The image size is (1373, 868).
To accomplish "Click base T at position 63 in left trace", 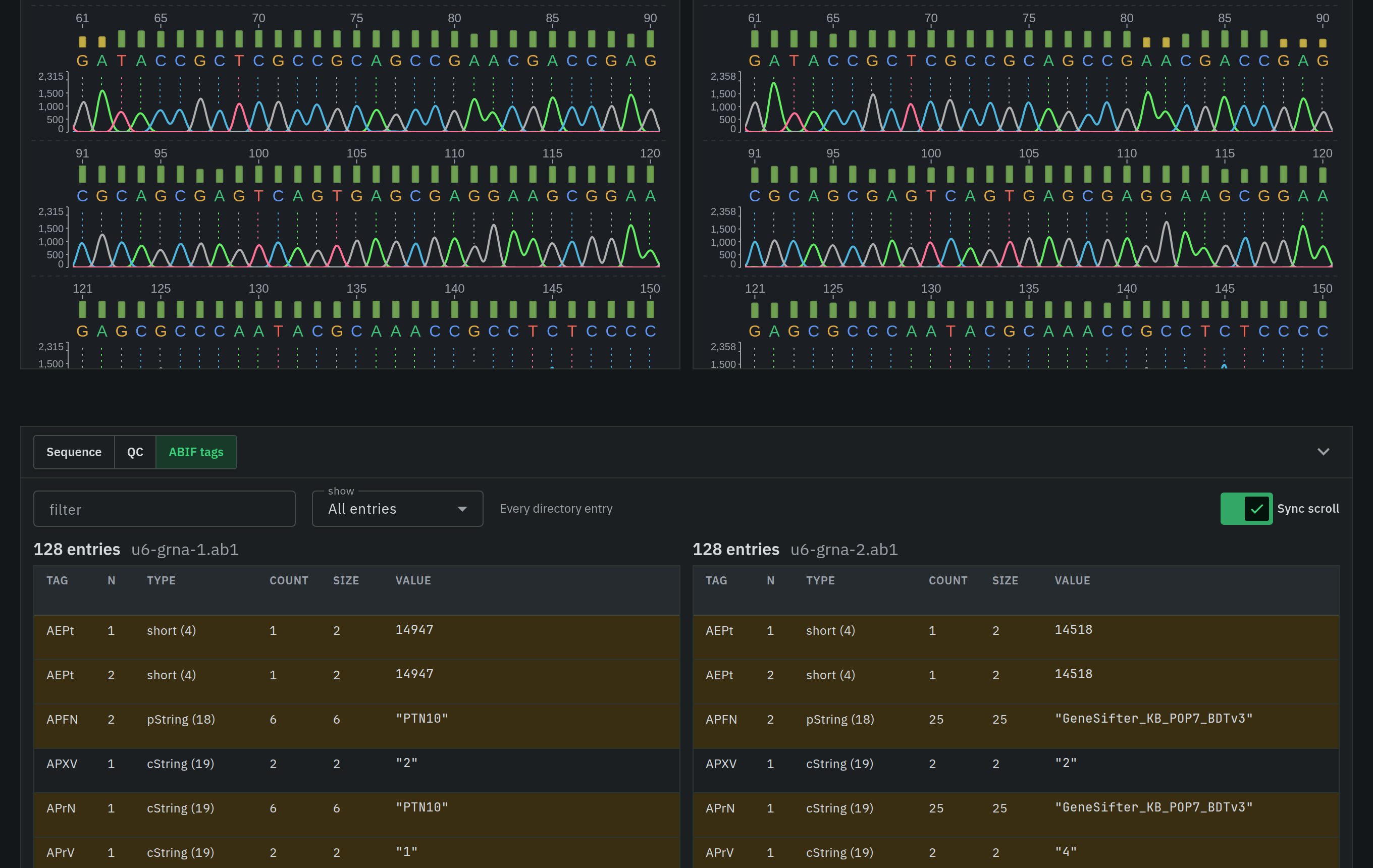I will [122, 61].
